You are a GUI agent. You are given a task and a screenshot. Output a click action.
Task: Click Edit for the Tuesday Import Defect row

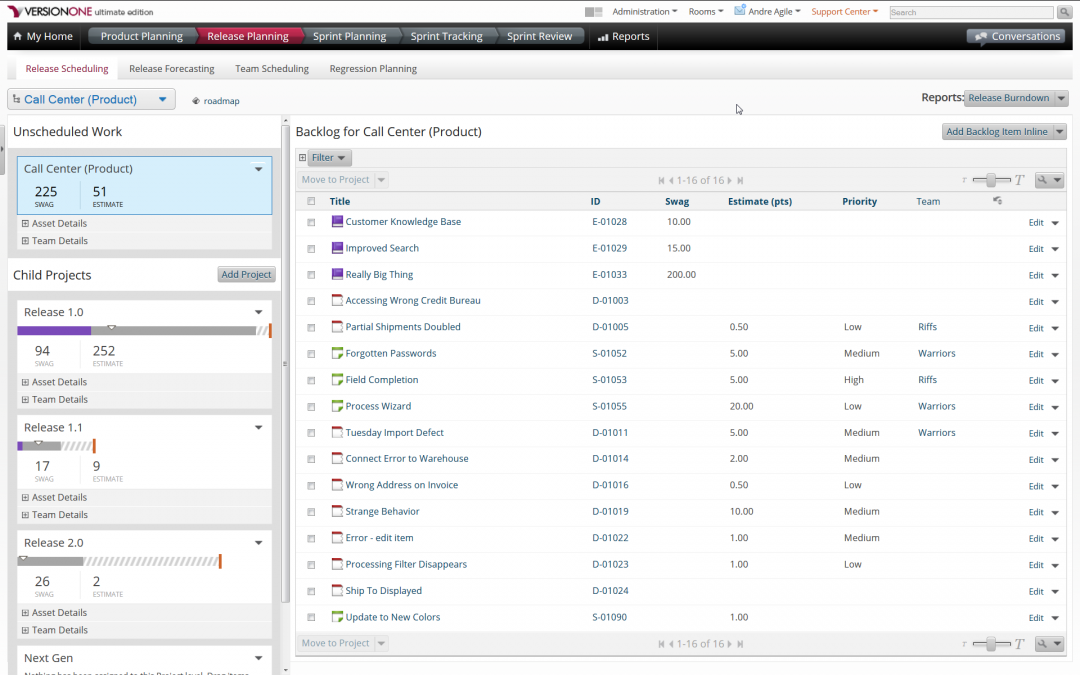tap(1036, 433)
